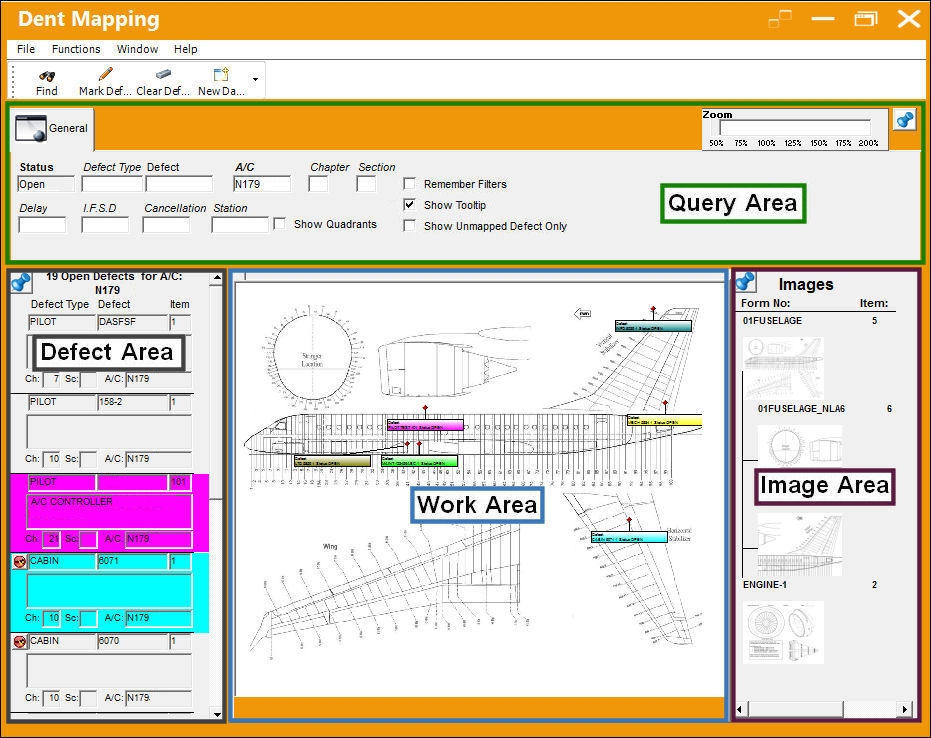Click defect list scroll down arrow

pos(217,714)
